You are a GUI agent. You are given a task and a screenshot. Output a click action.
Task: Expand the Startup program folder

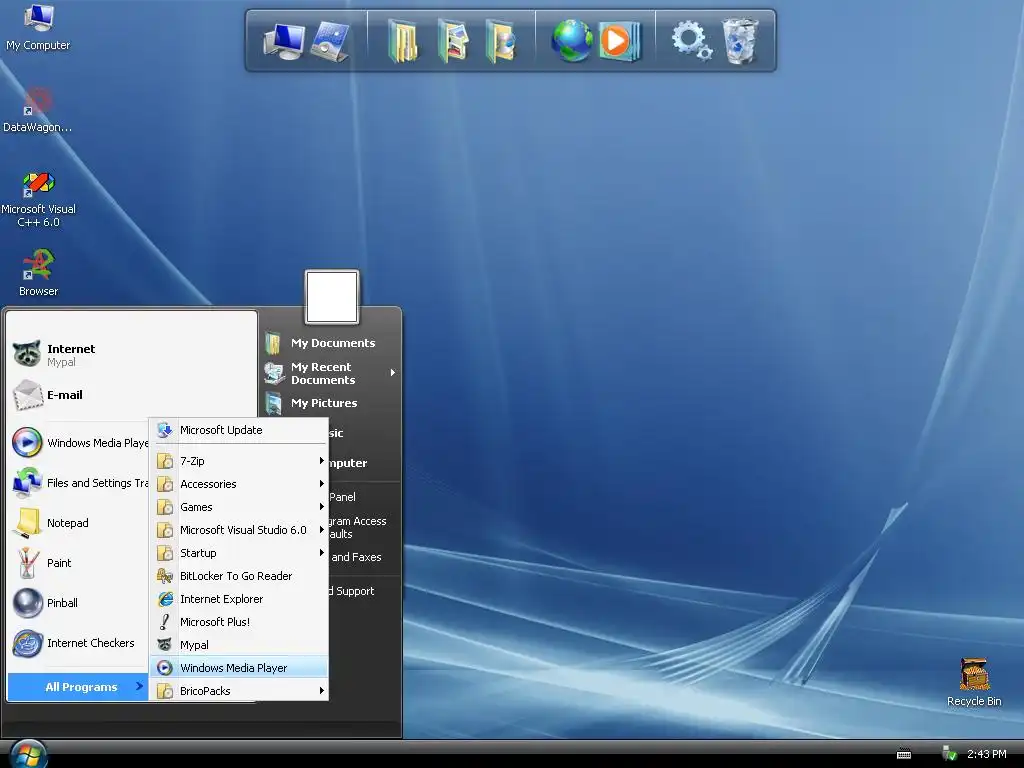point(239,553)
